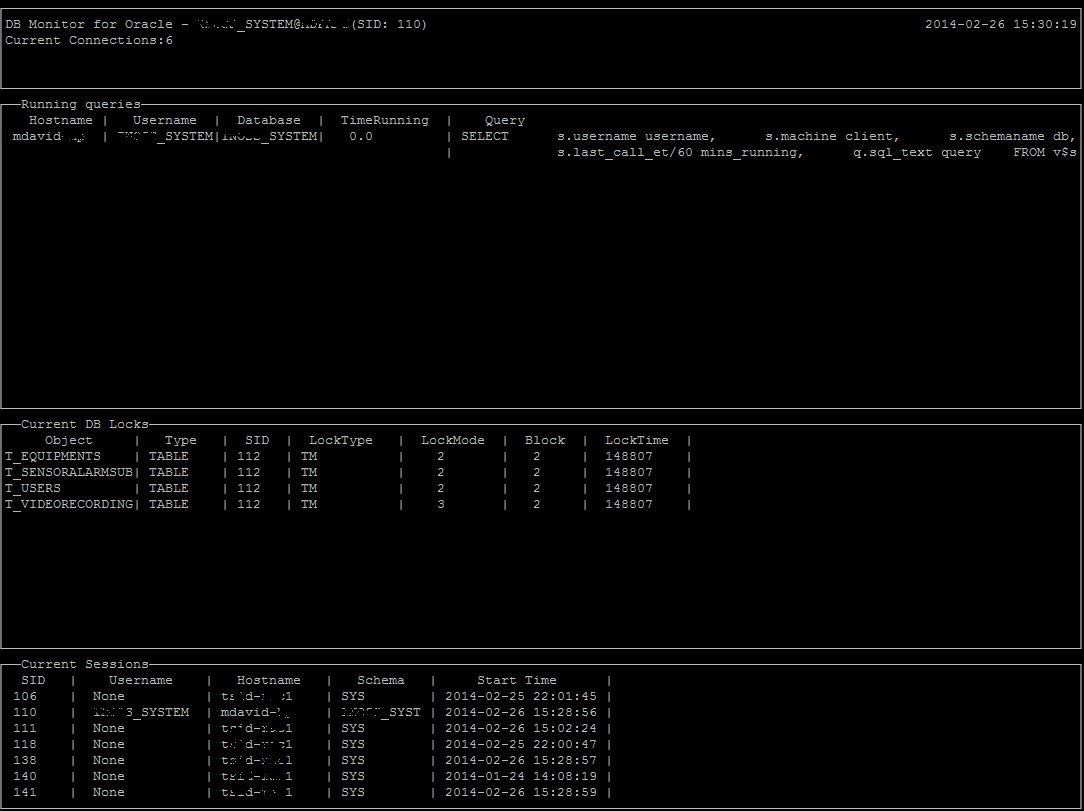The image size is (1084, 811).
Task: Select 'q.sql_text query' in the query
Action: (x=917, y=152)
